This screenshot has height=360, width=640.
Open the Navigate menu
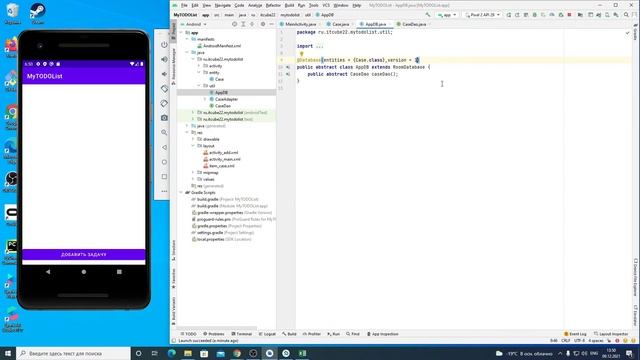coord(222,5)
